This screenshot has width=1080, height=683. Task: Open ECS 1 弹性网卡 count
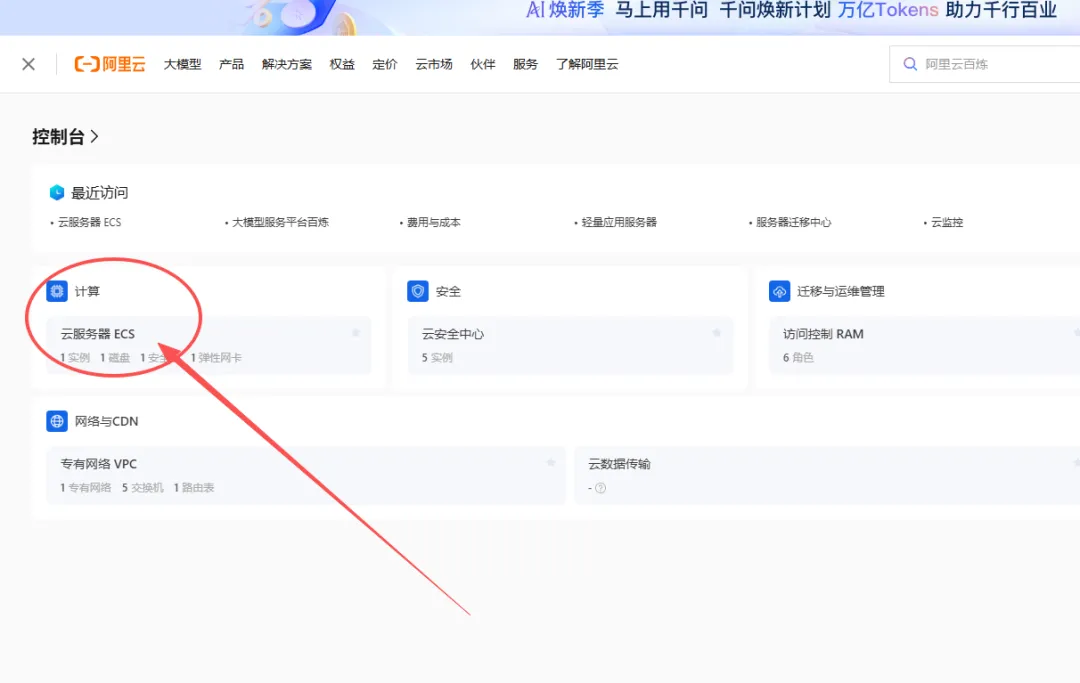pyautogui.click(x=216, y=357)
